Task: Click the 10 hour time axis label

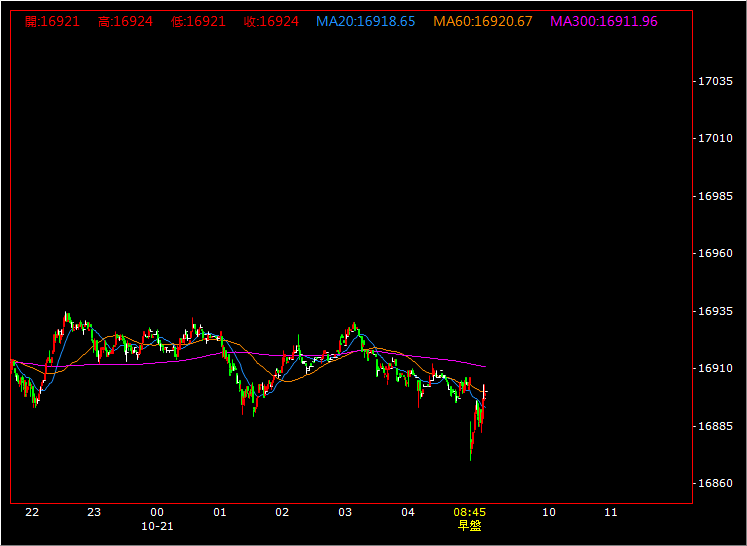Action: (x=549, y=512)
